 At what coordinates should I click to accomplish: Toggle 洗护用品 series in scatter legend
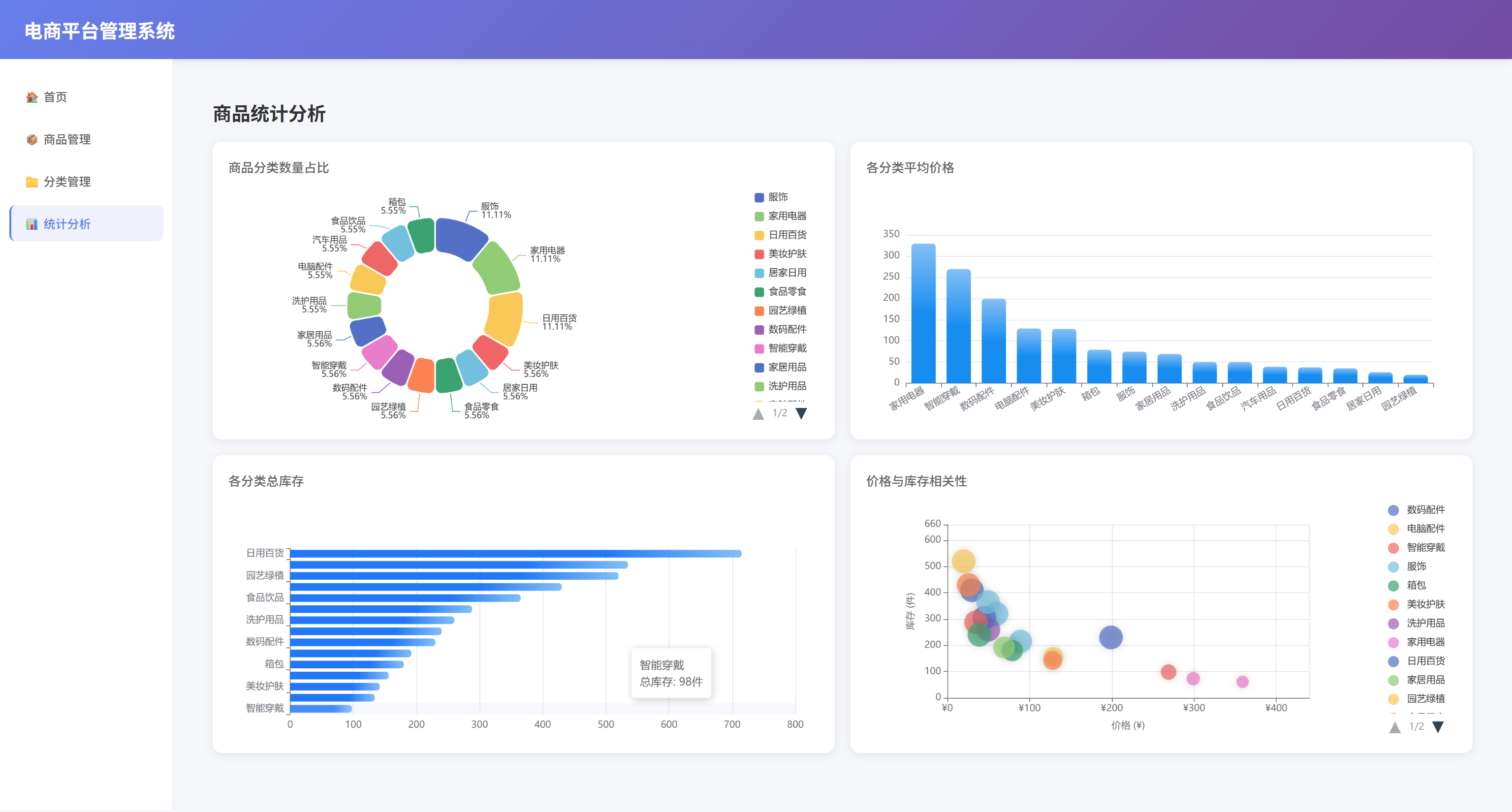1417,624
